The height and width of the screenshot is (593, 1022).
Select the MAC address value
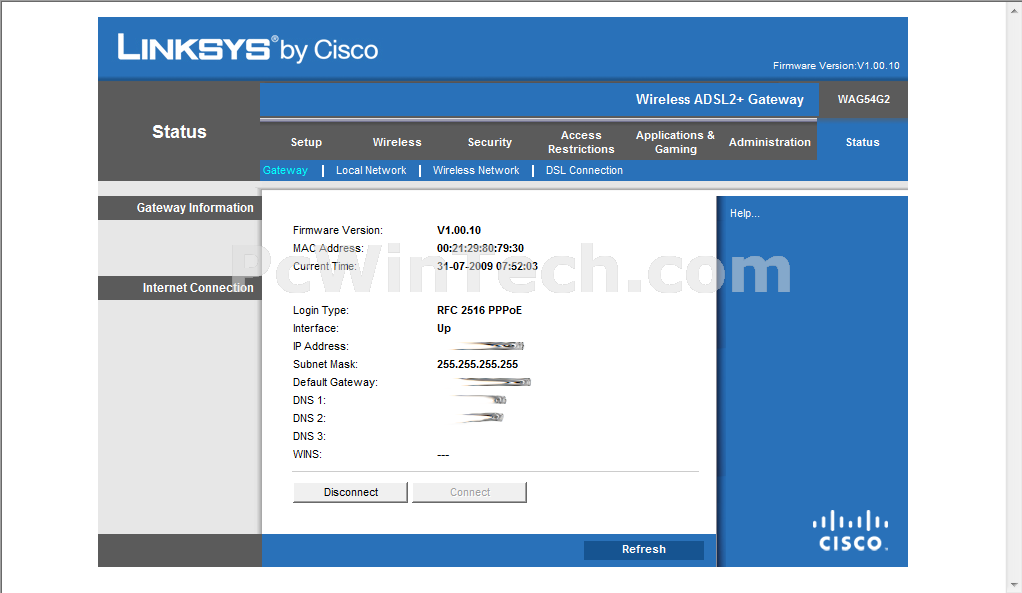point(480,248)
